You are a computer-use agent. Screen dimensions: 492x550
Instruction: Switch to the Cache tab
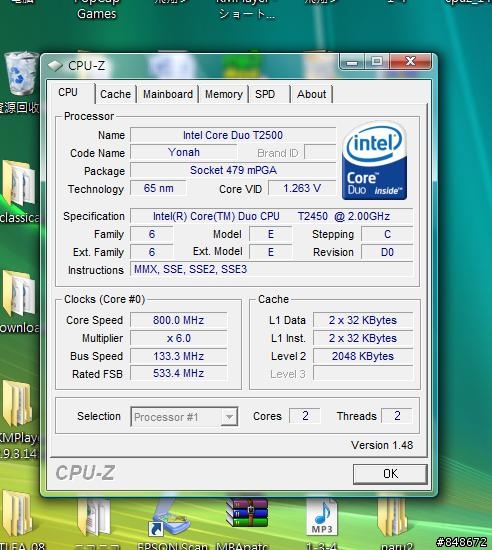coord(115,94)
